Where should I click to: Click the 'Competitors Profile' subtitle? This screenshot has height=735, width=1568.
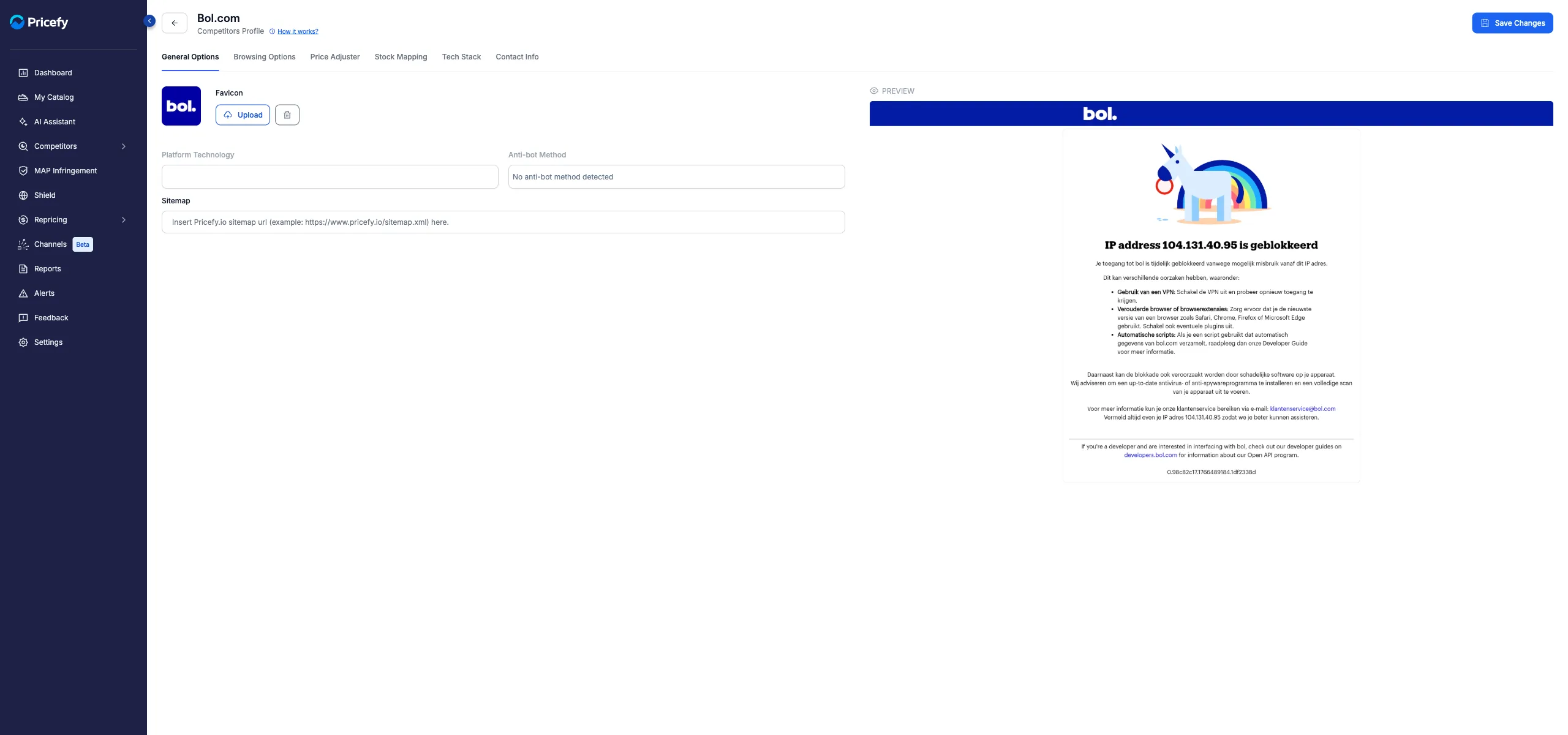pyautogui.click(x=230, y=31)
